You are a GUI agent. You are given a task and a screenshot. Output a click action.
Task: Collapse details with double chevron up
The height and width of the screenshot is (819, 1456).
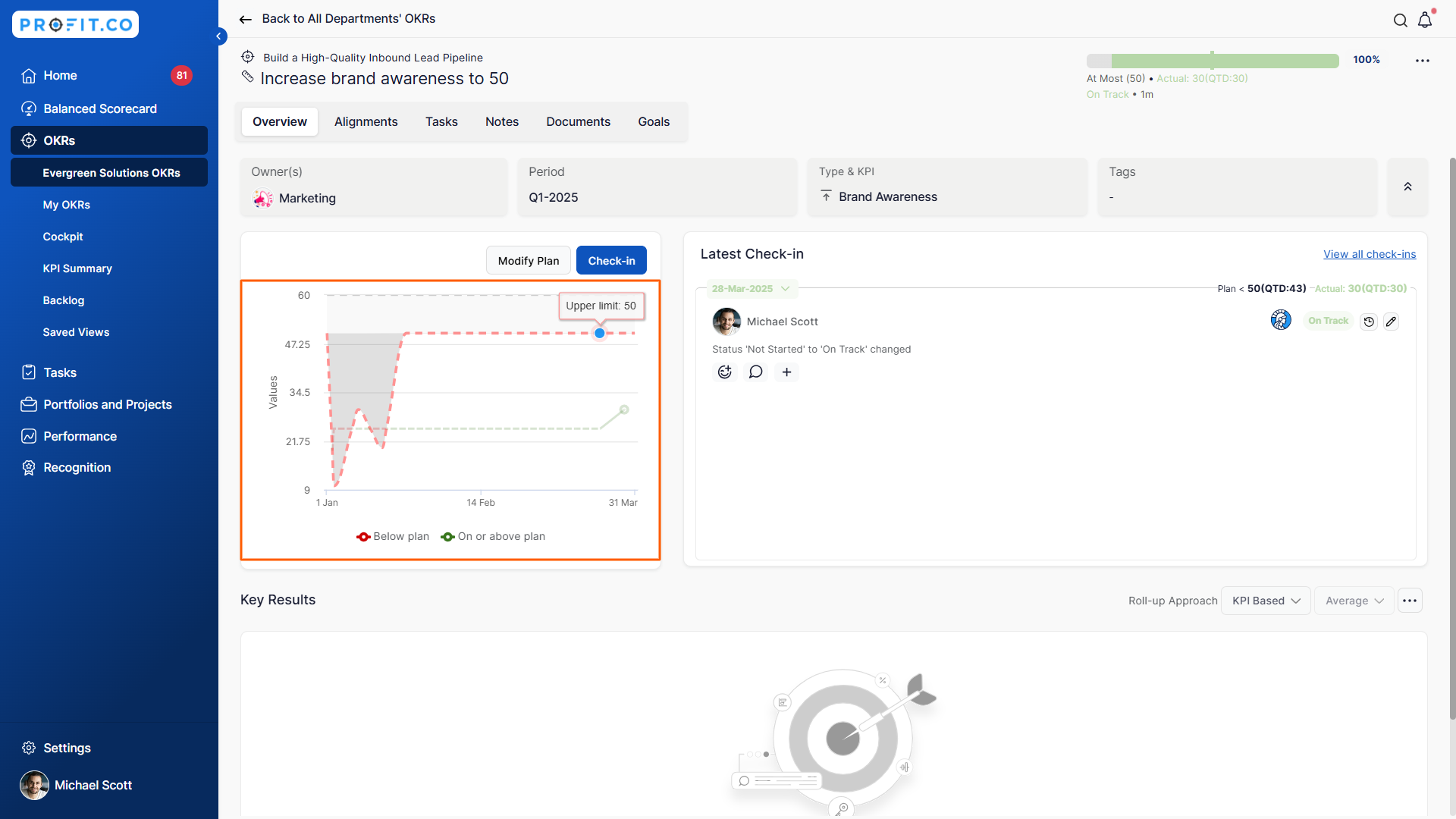click(x=1407, y=187)
